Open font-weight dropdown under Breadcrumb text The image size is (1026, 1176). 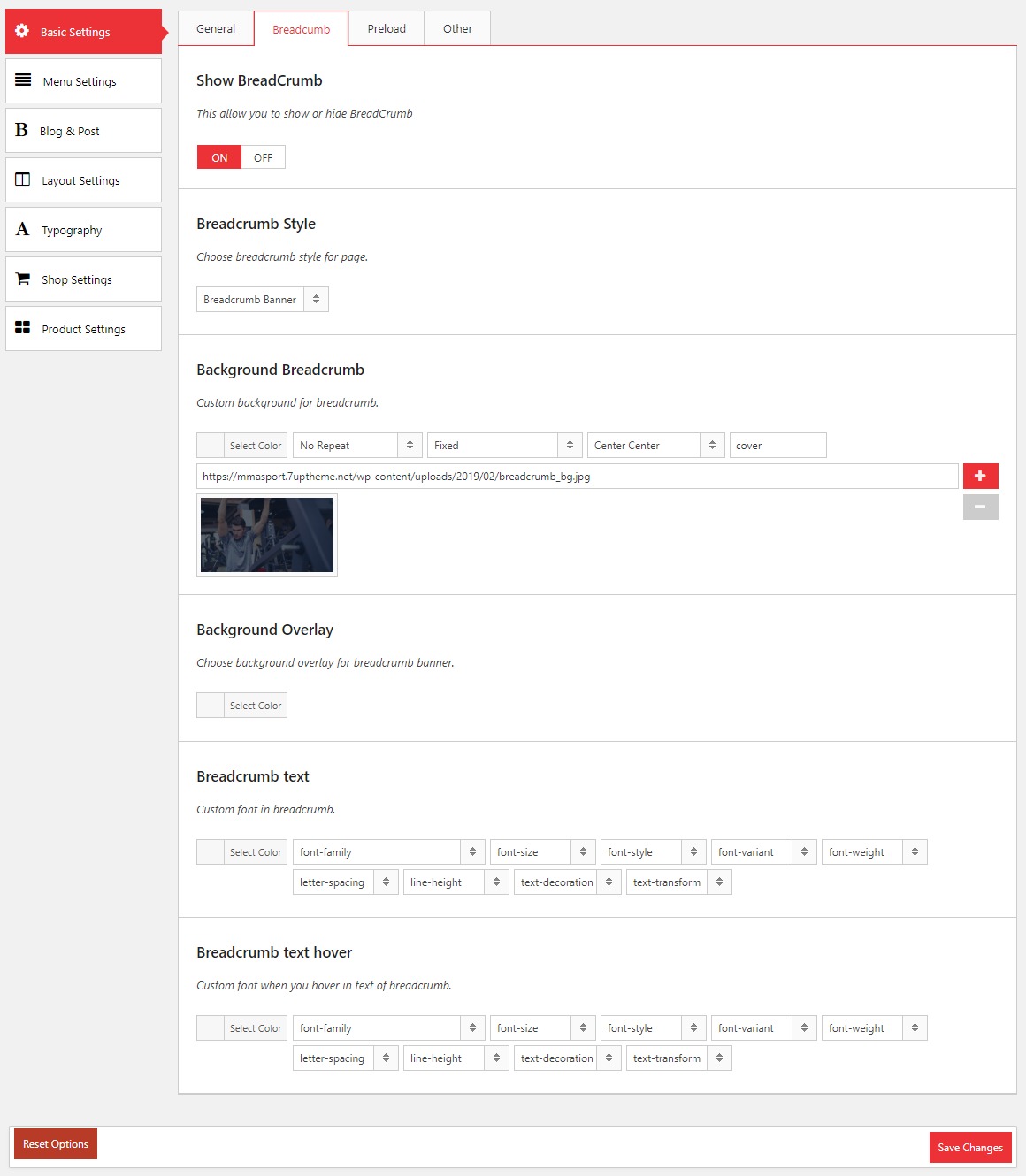click(x=875, y=851)
